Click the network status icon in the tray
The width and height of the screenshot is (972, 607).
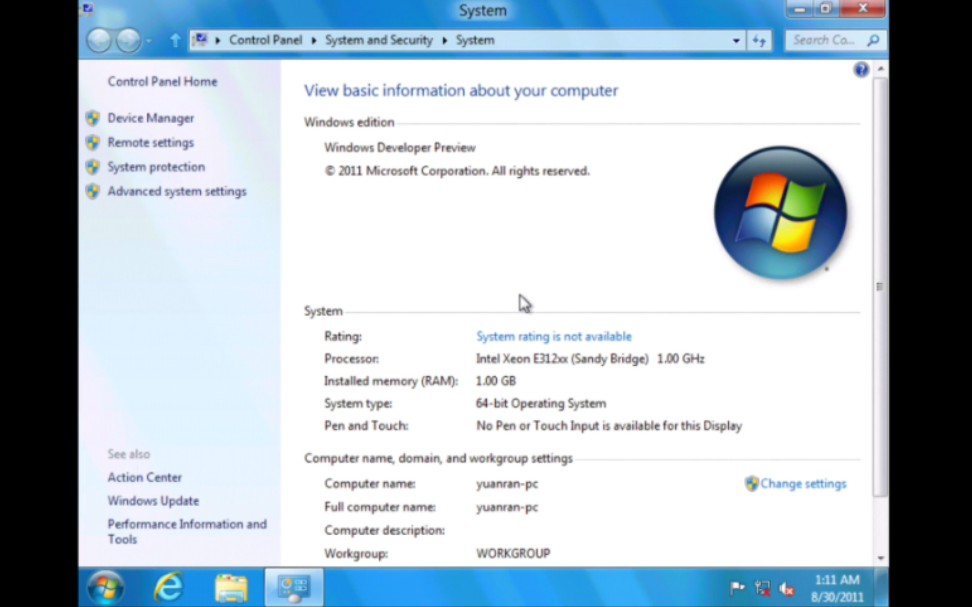[x=762, y=588]
